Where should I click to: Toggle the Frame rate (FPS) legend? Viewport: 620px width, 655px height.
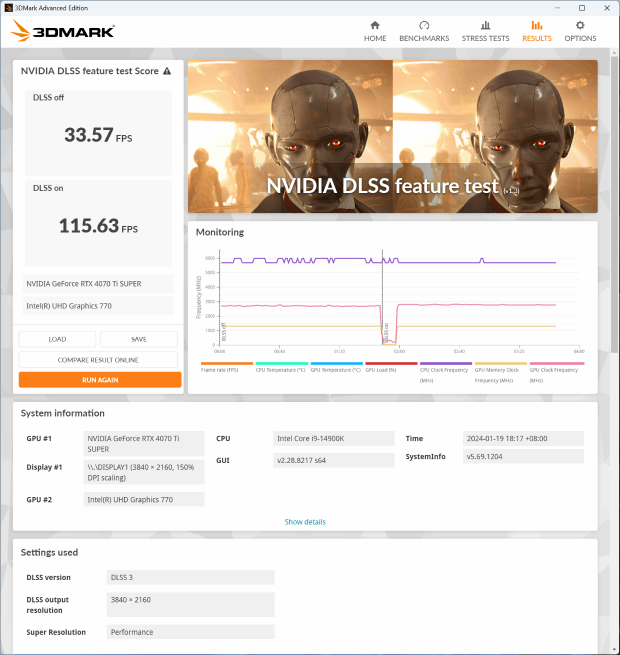226,367
